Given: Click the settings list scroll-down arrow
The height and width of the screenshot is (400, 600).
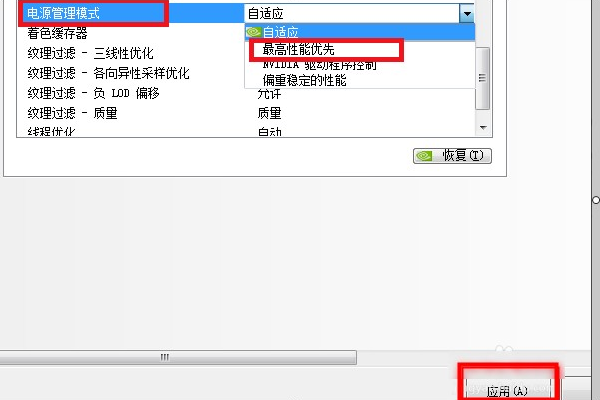Looking at the screenshot, I should [x=483, y=128].
